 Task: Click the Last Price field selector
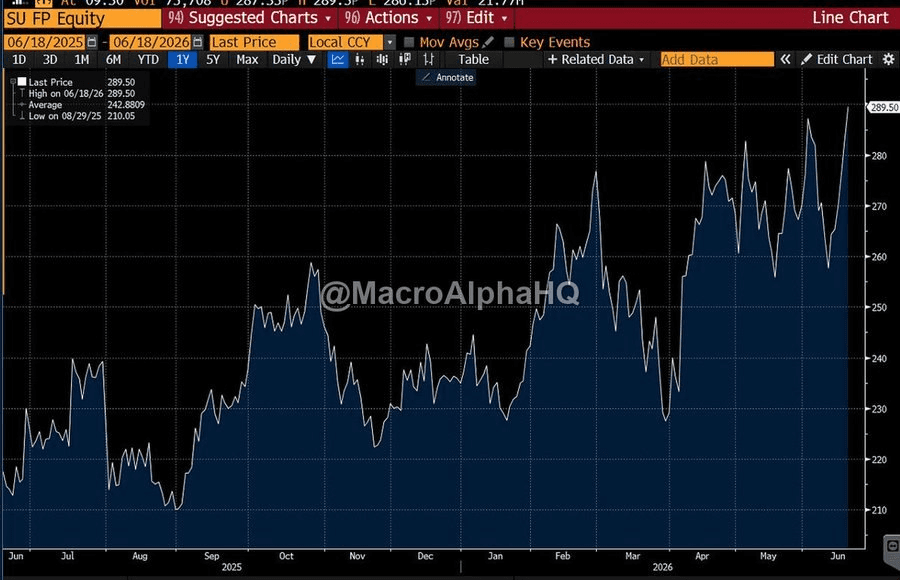tap(254, 42)
